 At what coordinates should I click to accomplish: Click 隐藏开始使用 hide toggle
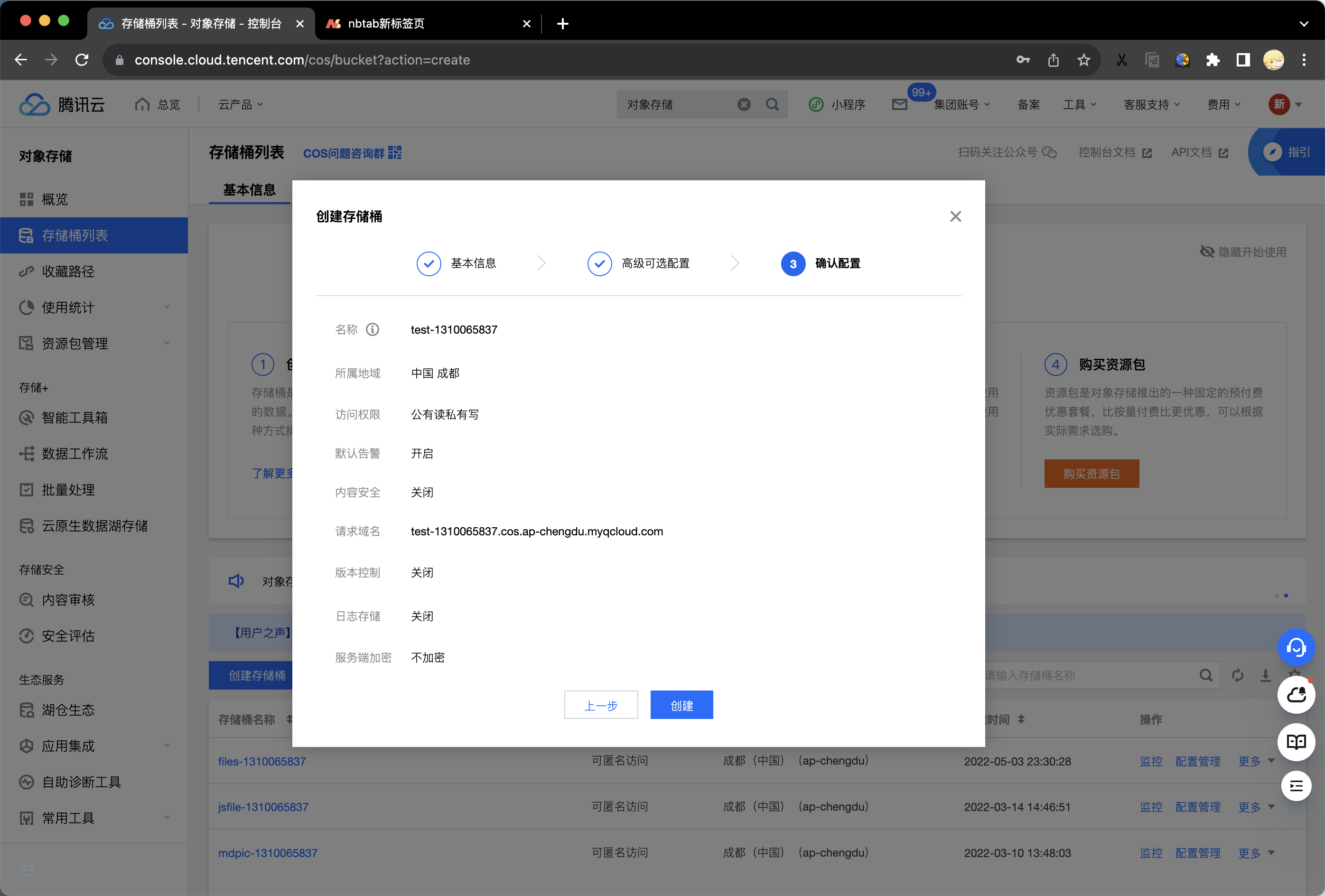point(1243,252)
